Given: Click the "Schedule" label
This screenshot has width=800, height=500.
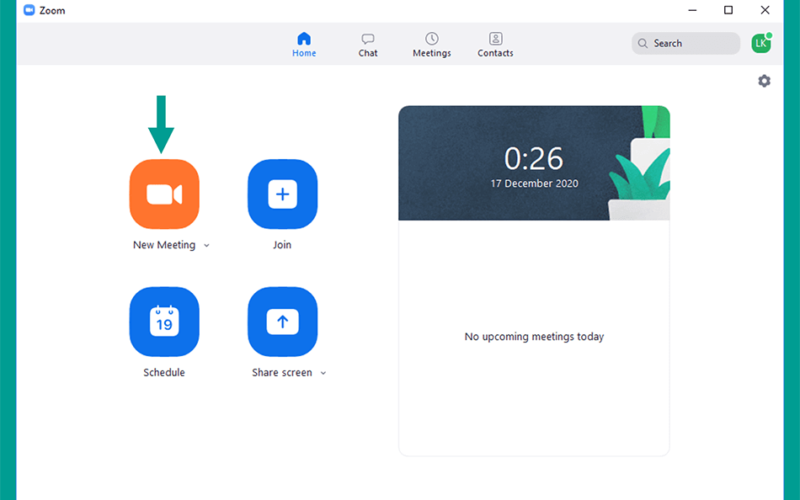Looking at the screenshot, I should (164, 372).
